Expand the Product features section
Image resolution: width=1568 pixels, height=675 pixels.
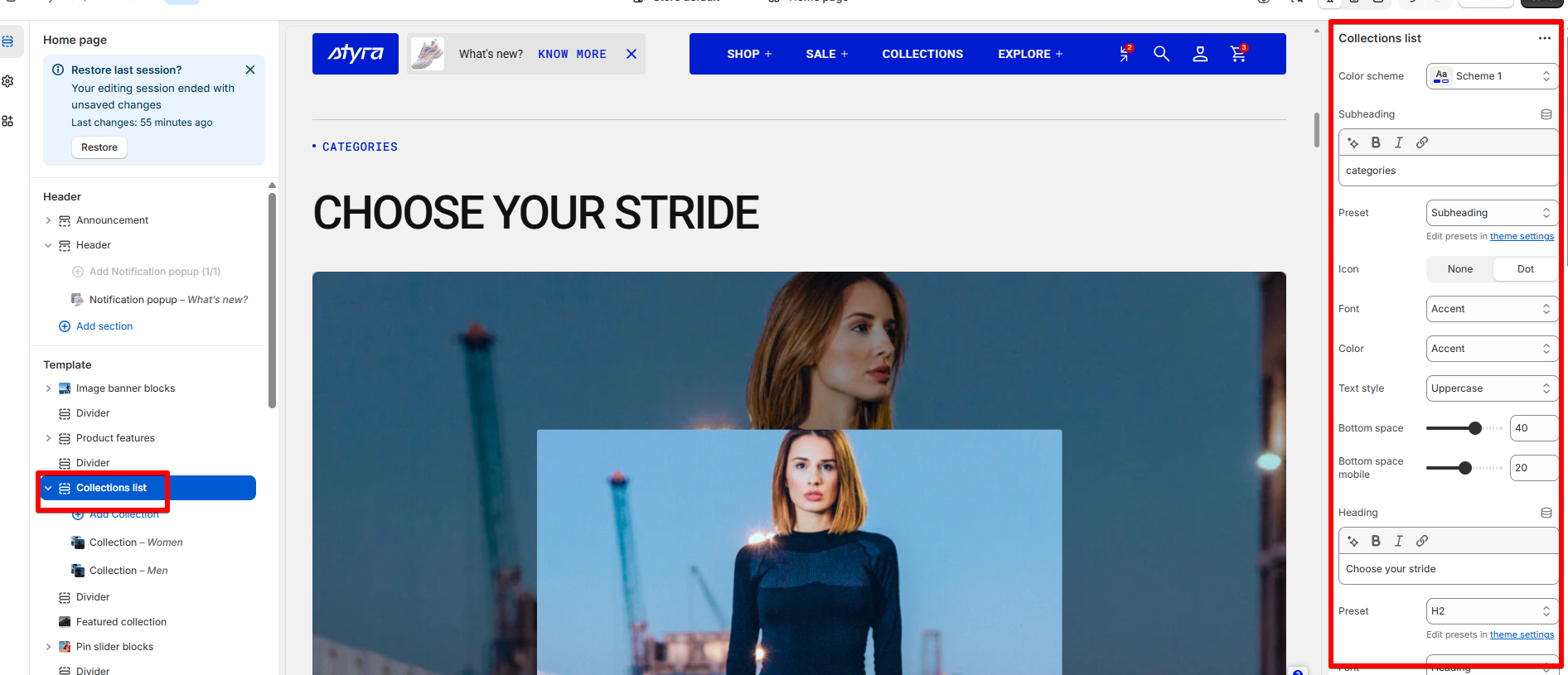[48, 438]
